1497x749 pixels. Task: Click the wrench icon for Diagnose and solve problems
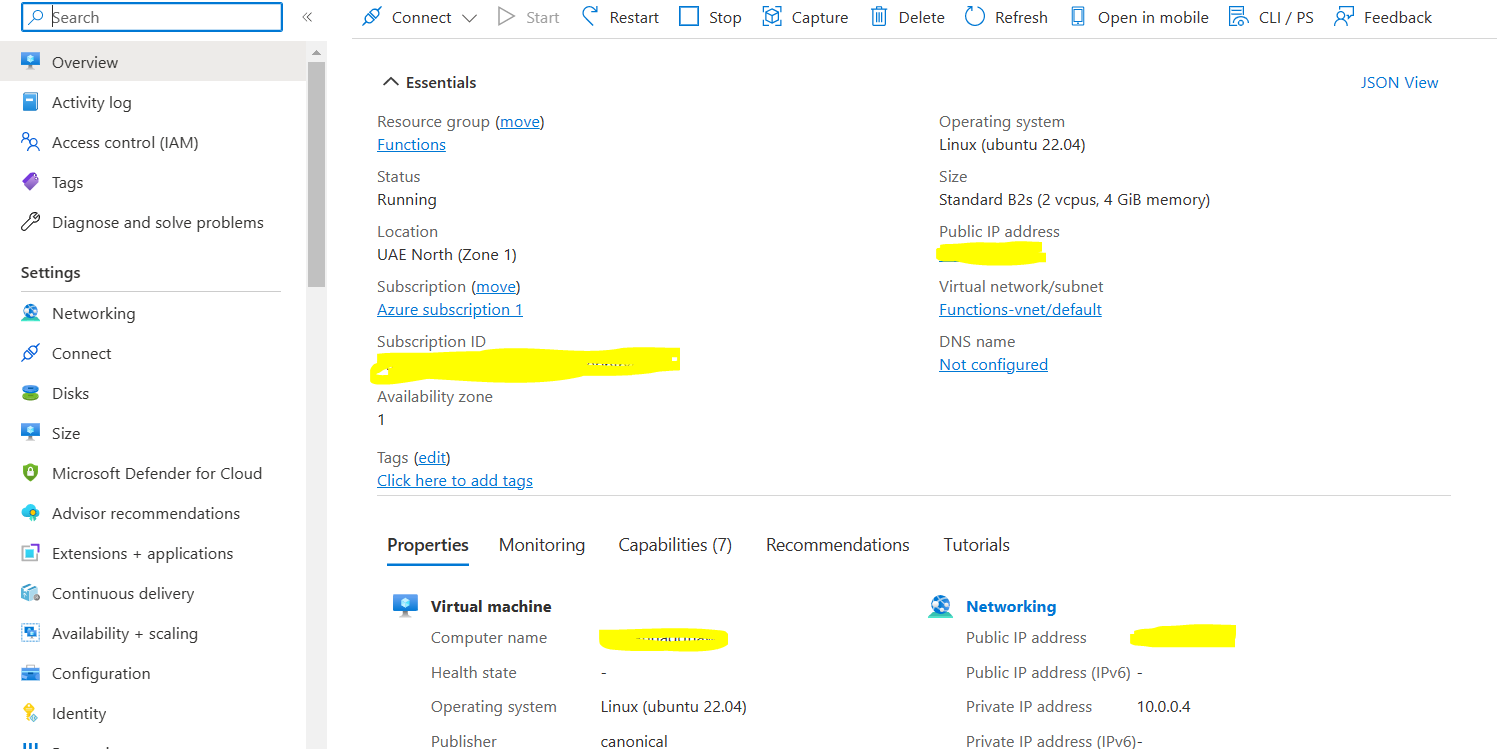click(31, 222)
